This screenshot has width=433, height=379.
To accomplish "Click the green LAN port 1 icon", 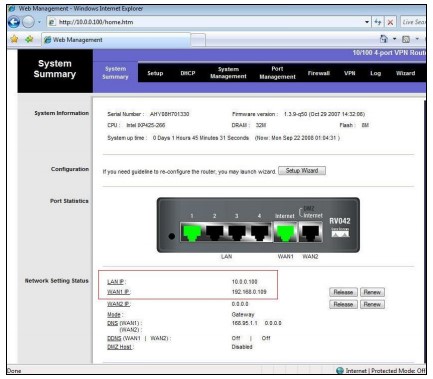I will (192, 232).
